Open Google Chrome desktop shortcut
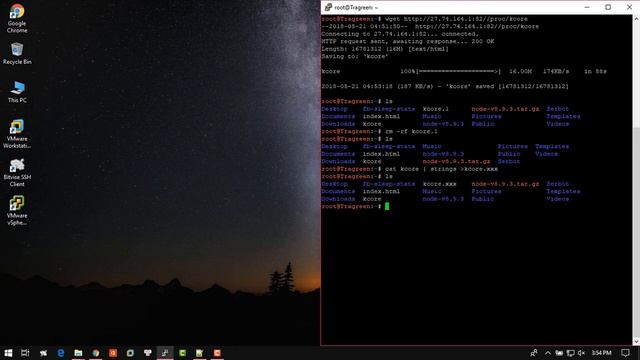 point(17,18)
